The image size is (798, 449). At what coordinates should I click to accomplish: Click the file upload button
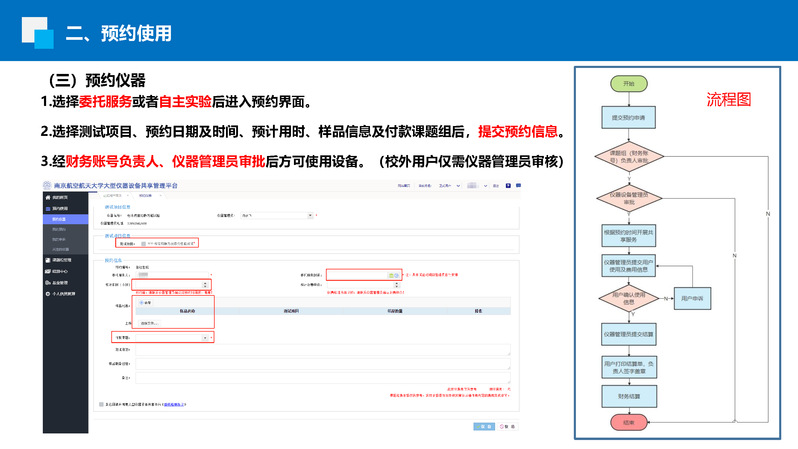[150, 324]
